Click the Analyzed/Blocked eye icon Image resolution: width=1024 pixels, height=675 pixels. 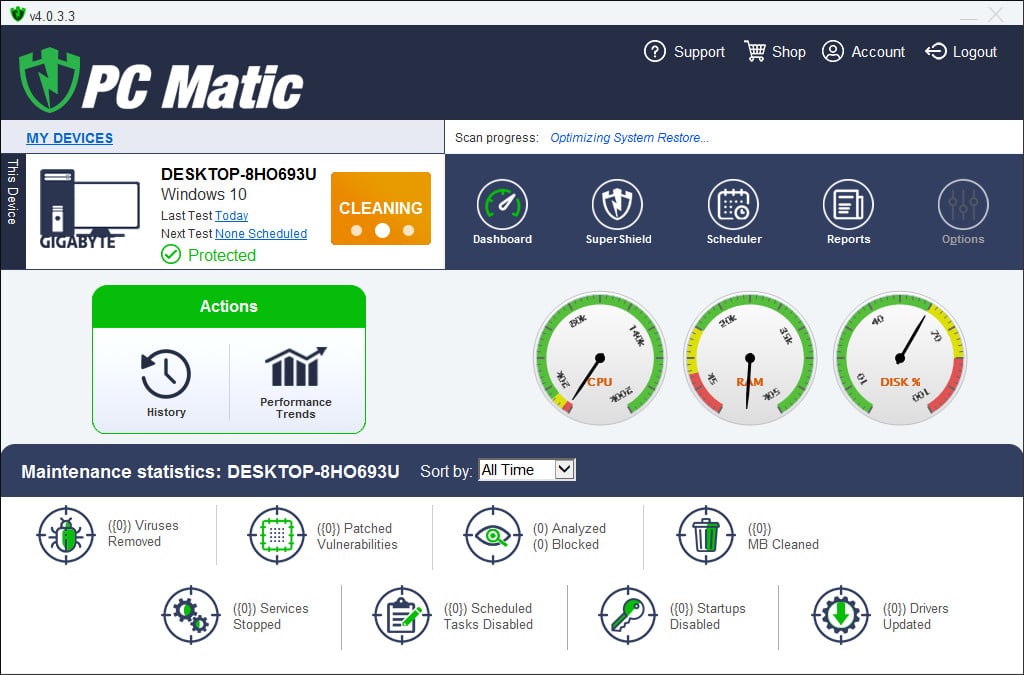point(493,535)
